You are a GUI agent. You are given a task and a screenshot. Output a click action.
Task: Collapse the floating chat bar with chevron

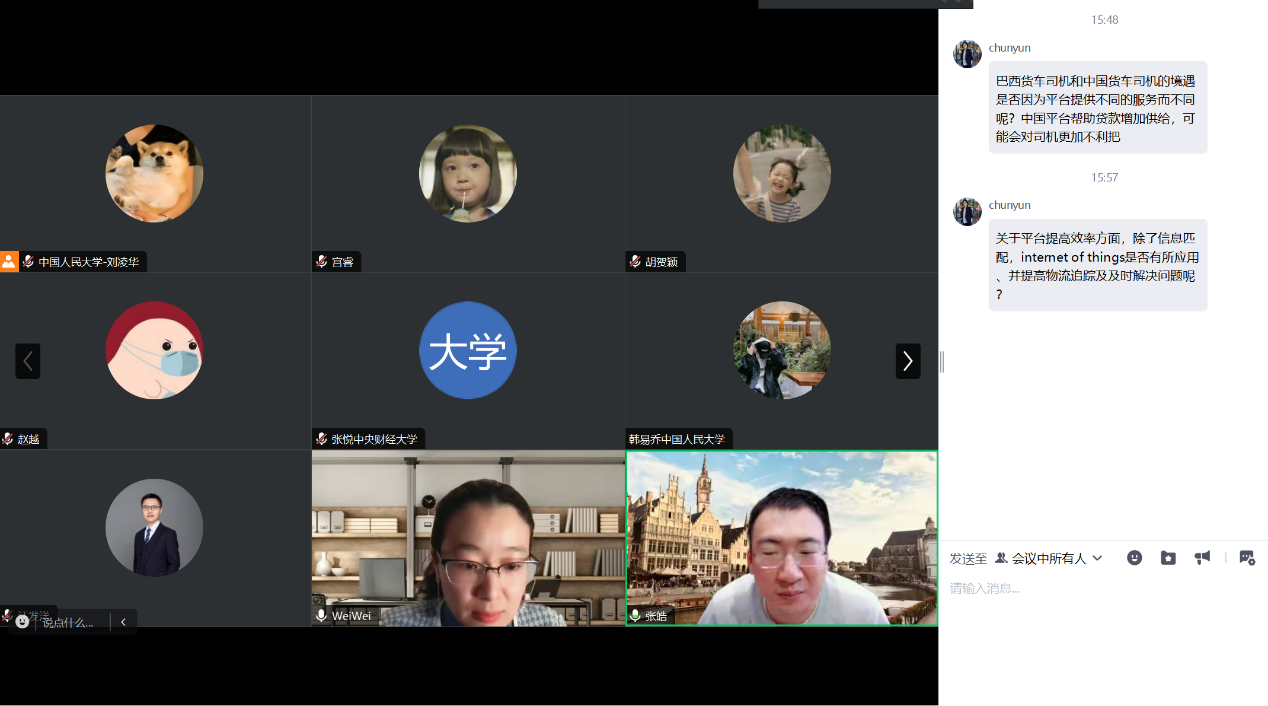pyautogui.click(x=123, y=622)
